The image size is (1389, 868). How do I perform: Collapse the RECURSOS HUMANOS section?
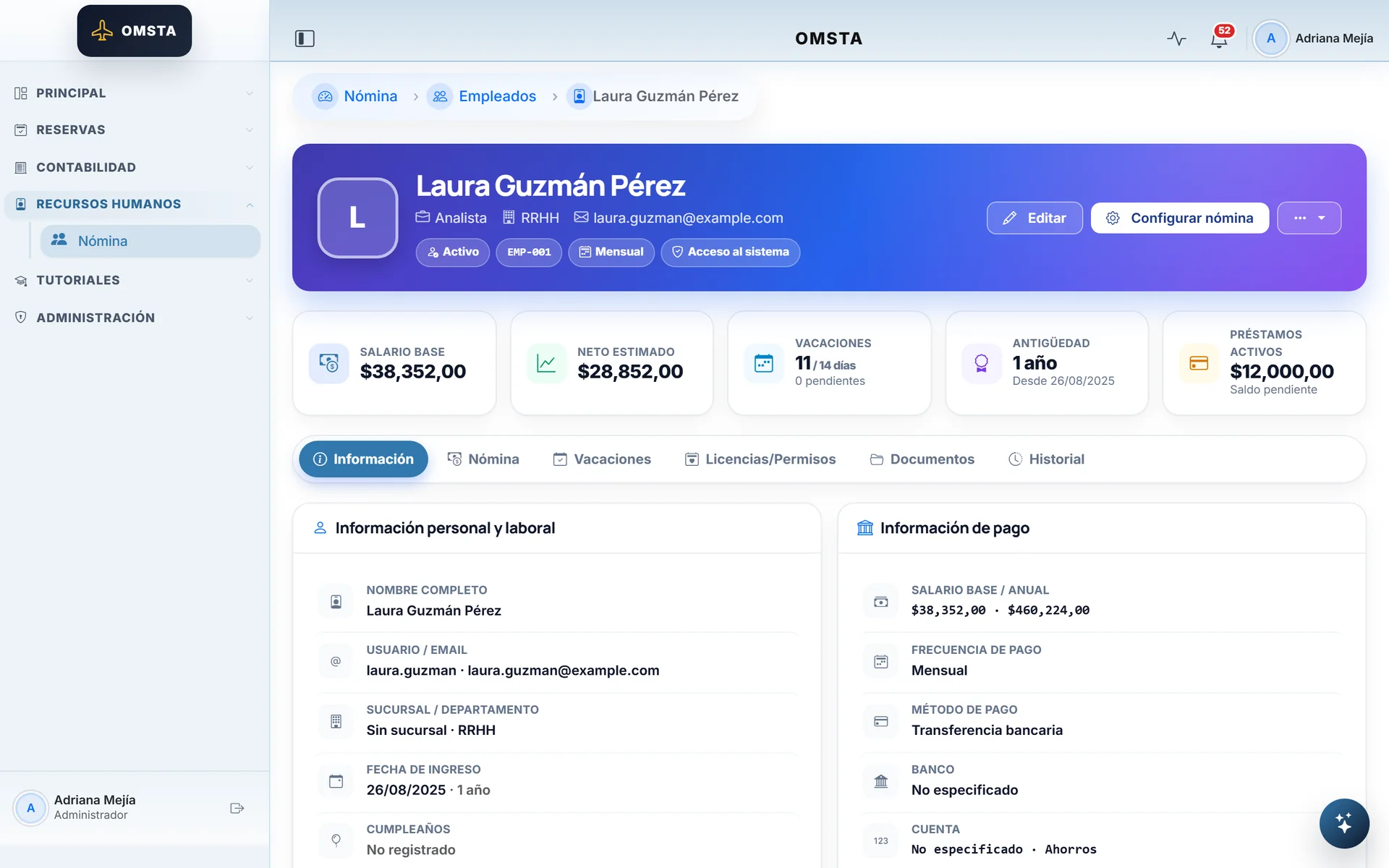tap(135, 205)
